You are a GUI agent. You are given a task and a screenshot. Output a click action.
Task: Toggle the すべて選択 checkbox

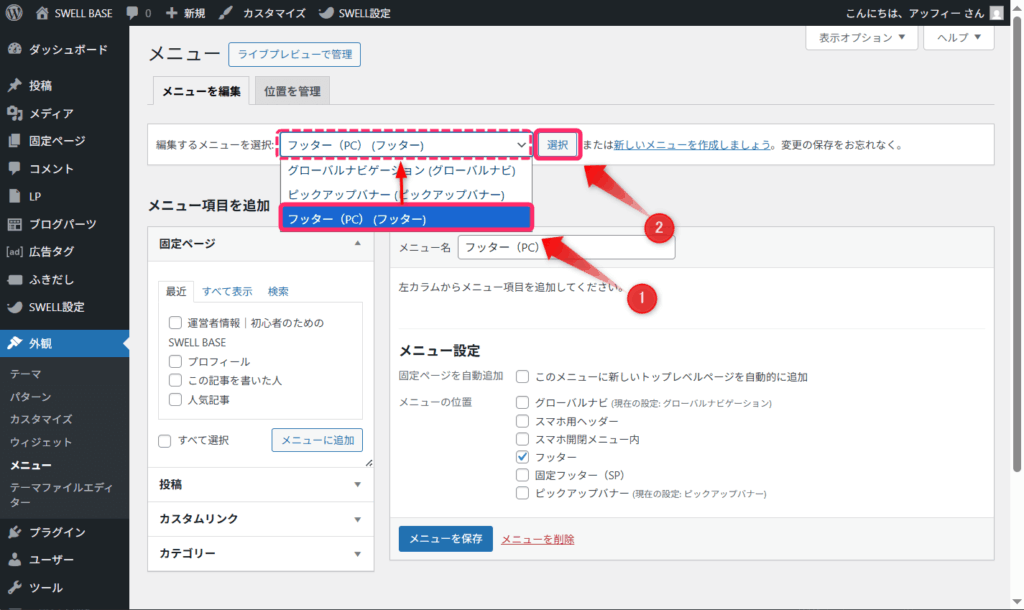click(x=165, y=441)
